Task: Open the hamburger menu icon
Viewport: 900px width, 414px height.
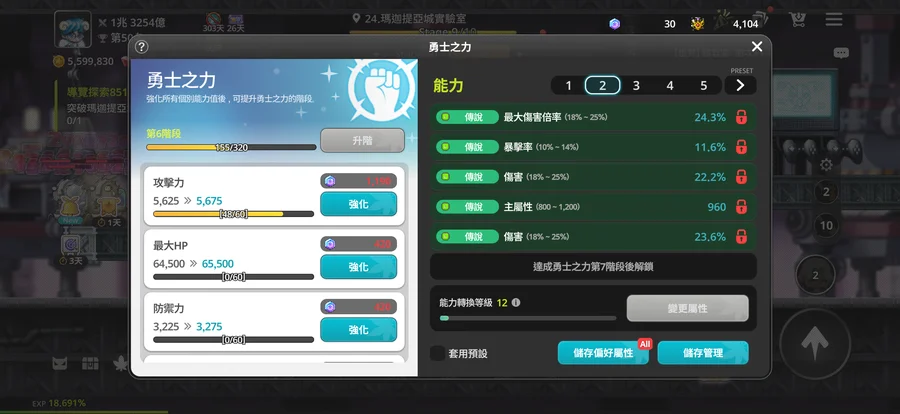Action: [834, 20]
